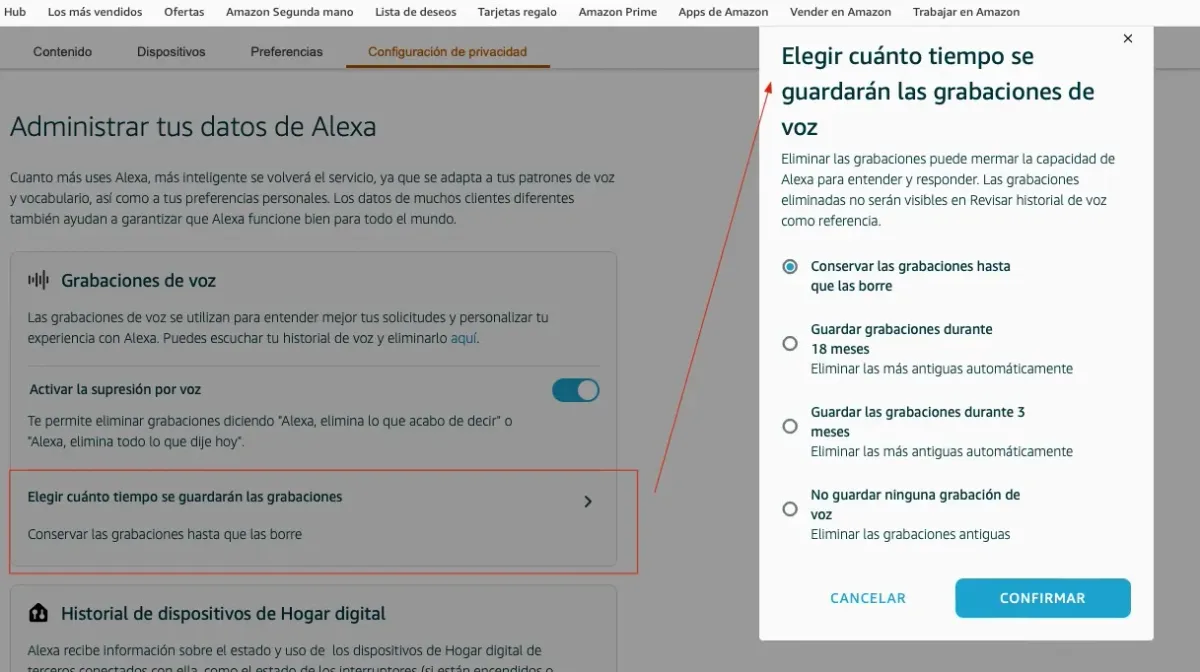Select Guardar grabaciones durante 18 meses option
1200x672 pixels.
(x=790, y=343)
